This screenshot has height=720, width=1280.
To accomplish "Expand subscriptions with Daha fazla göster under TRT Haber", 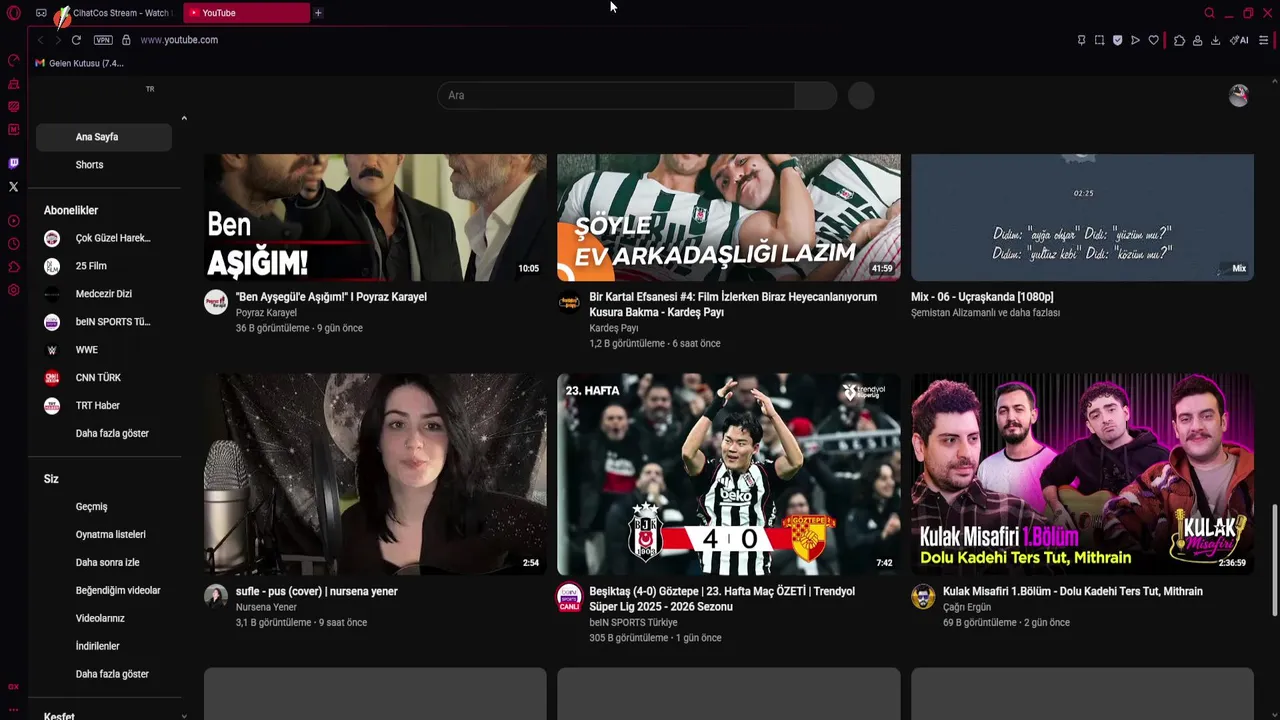I will [x=104, y=434].
